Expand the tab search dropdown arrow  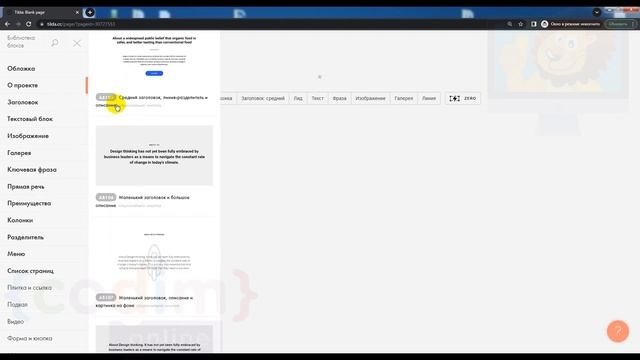coord(597,12)
